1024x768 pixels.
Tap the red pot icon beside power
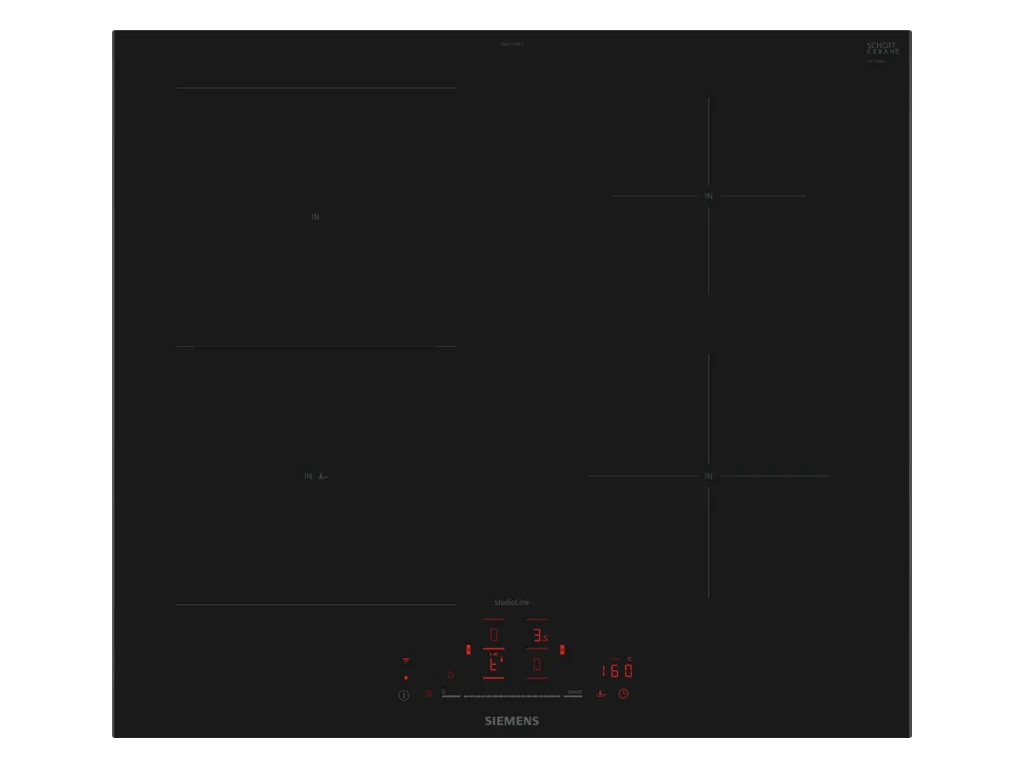pos(428,694)
